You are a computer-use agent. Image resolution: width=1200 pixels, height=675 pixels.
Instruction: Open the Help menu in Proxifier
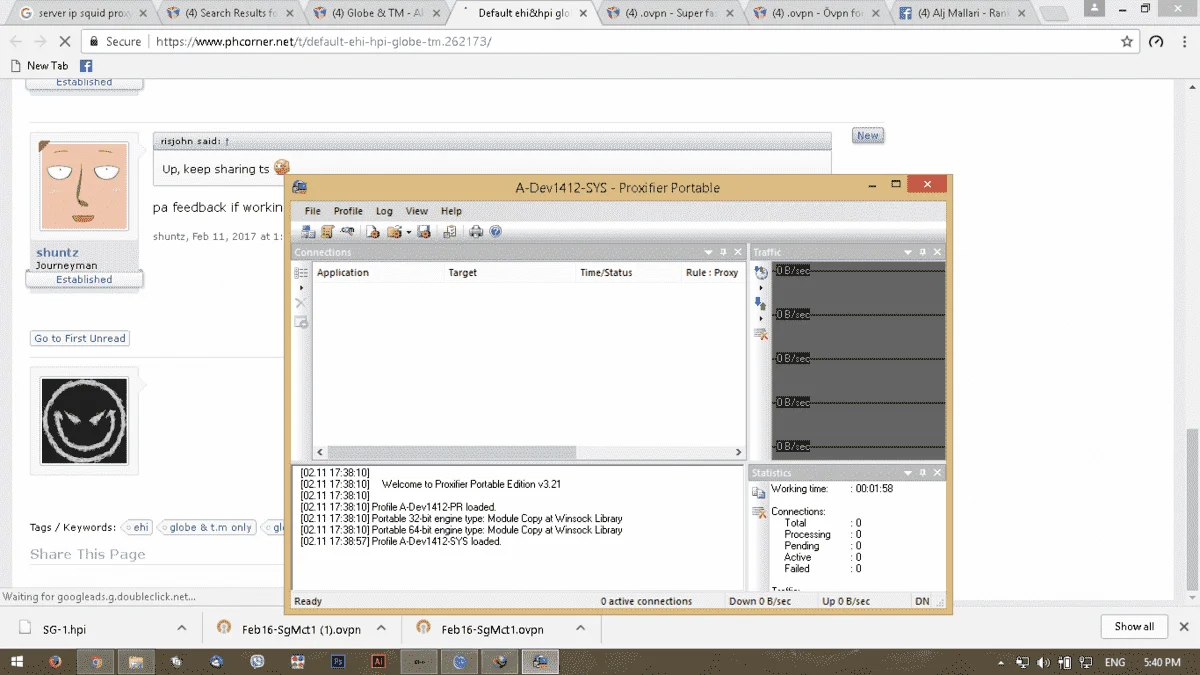pyautogui.click(x=451, y=211)
